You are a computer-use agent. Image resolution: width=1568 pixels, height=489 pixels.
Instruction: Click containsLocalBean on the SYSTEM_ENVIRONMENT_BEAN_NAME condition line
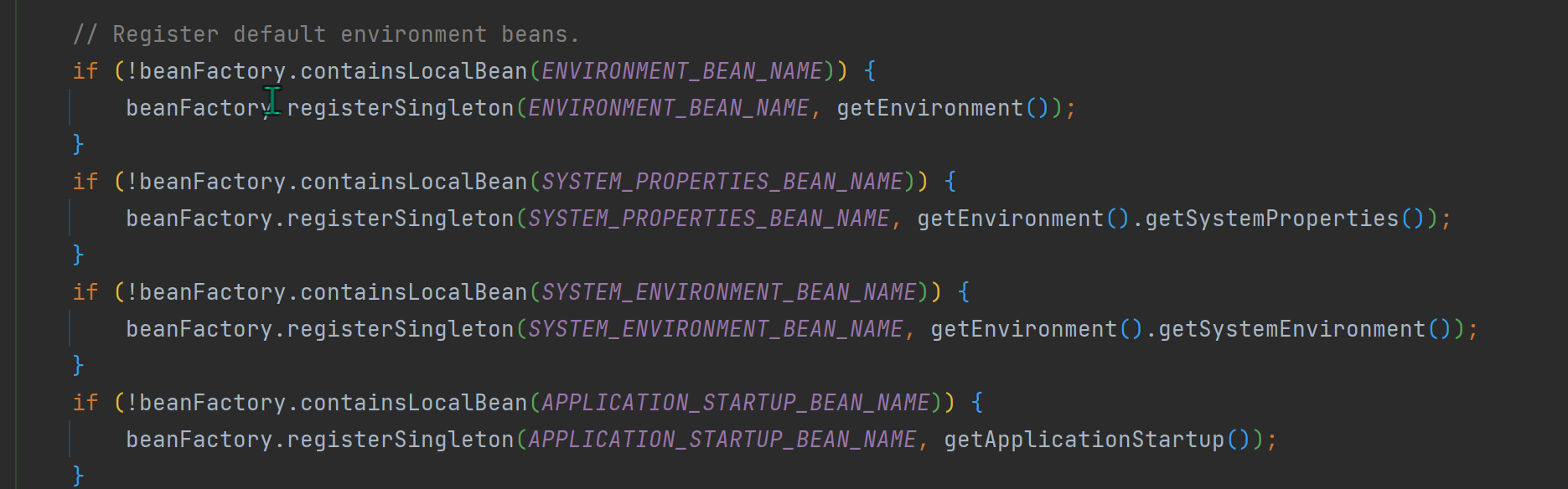click(414, 292)
